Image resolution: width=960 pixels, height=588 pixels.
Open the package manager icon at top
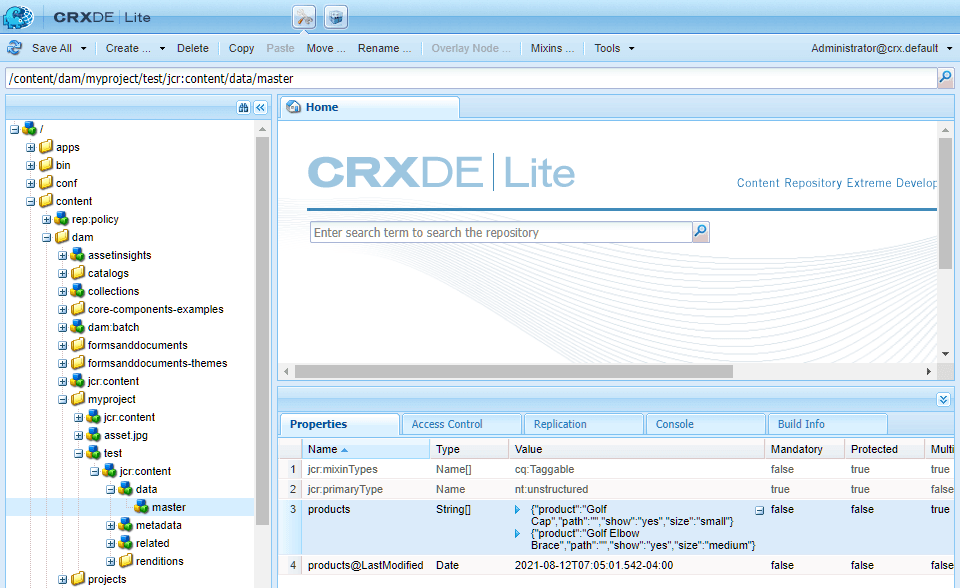click(336, 17)
